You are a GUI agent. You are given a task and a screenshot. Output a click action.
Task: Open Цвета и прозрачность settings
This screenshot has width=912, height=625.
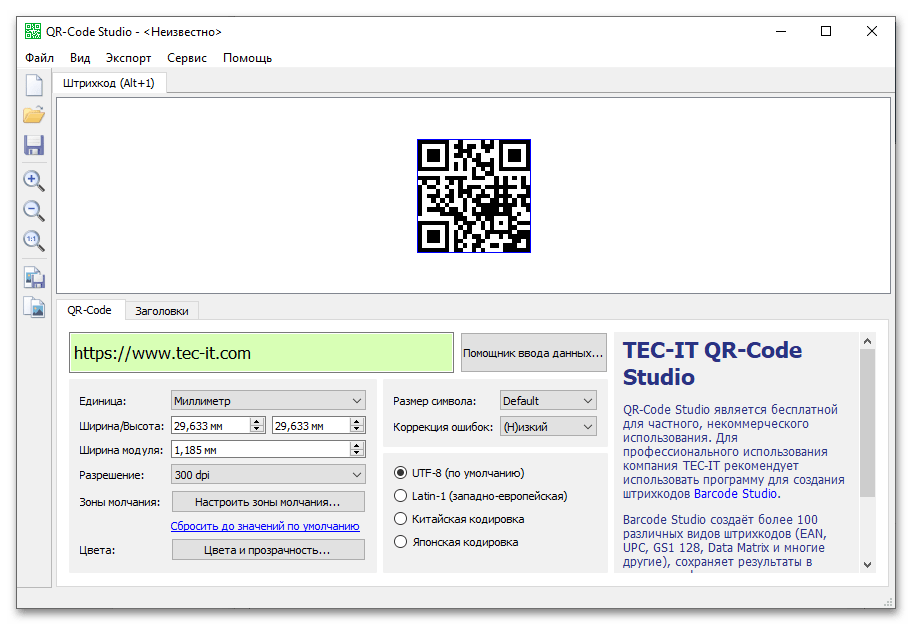coord(268,550)
